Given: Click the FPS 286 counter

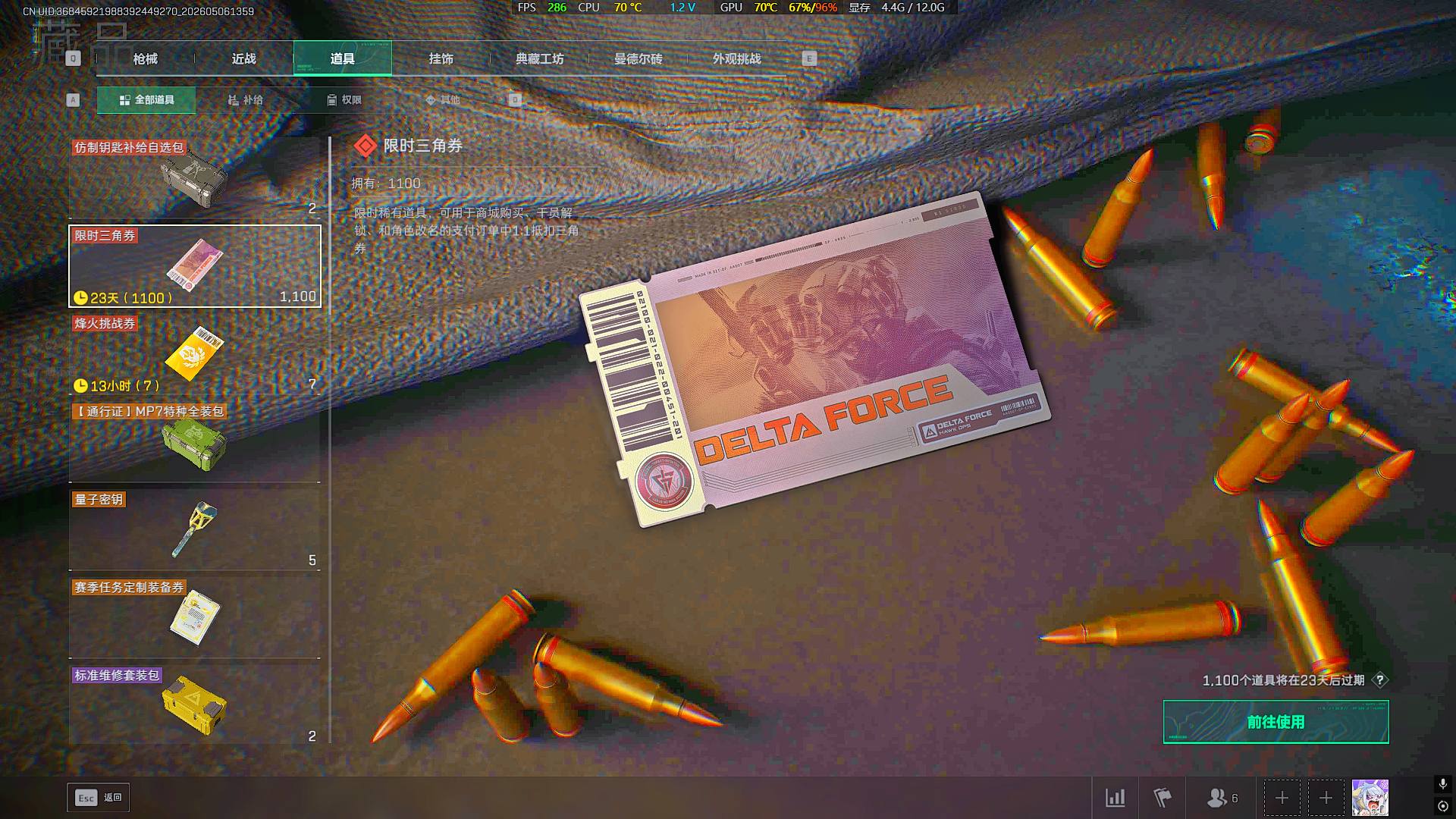Looking at the screenshot, I should tap(541, 8).
